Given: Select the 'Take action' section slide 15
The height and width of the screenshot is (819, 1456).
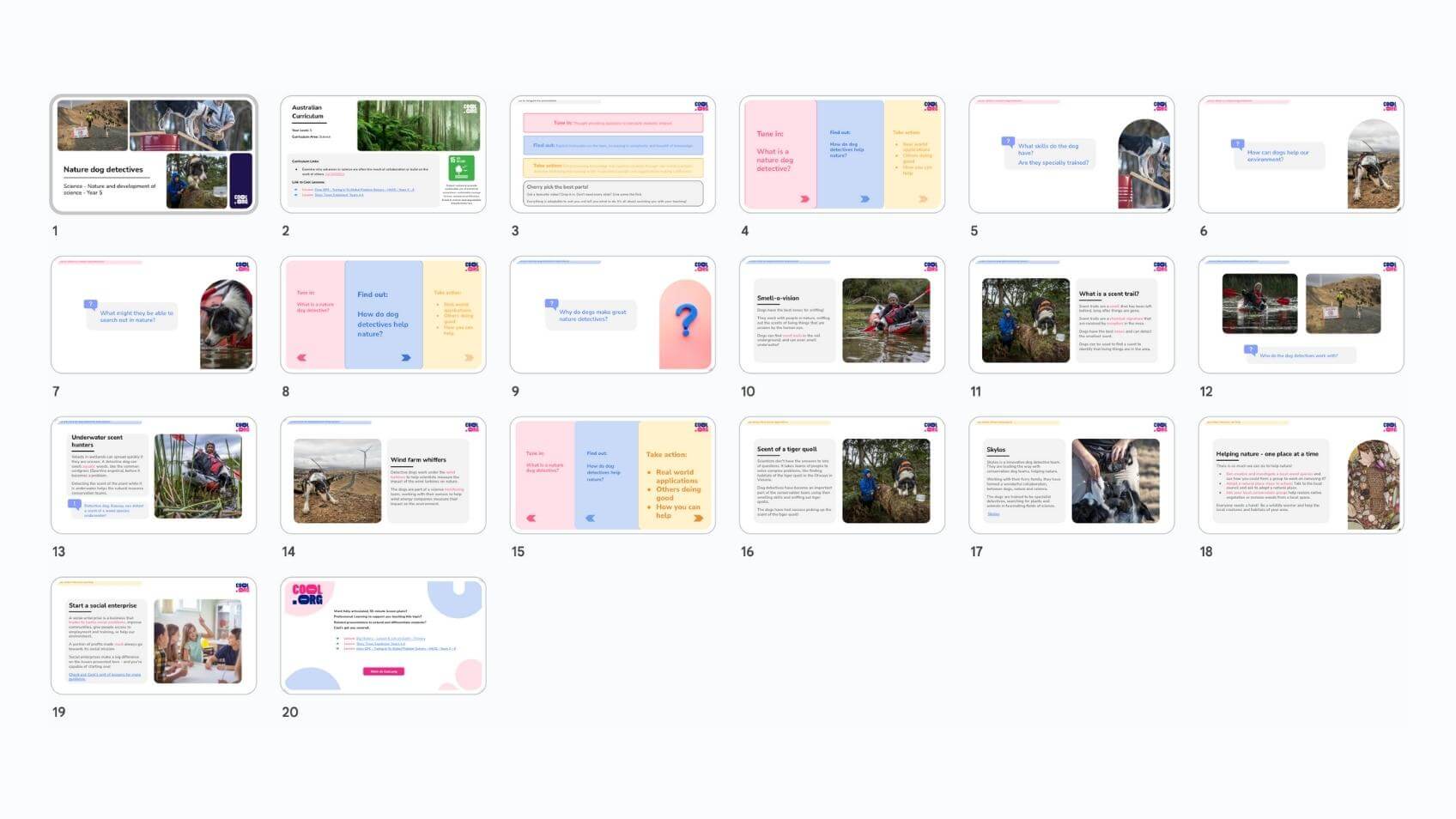Looking at the screenshot, I should coord(612,476).
